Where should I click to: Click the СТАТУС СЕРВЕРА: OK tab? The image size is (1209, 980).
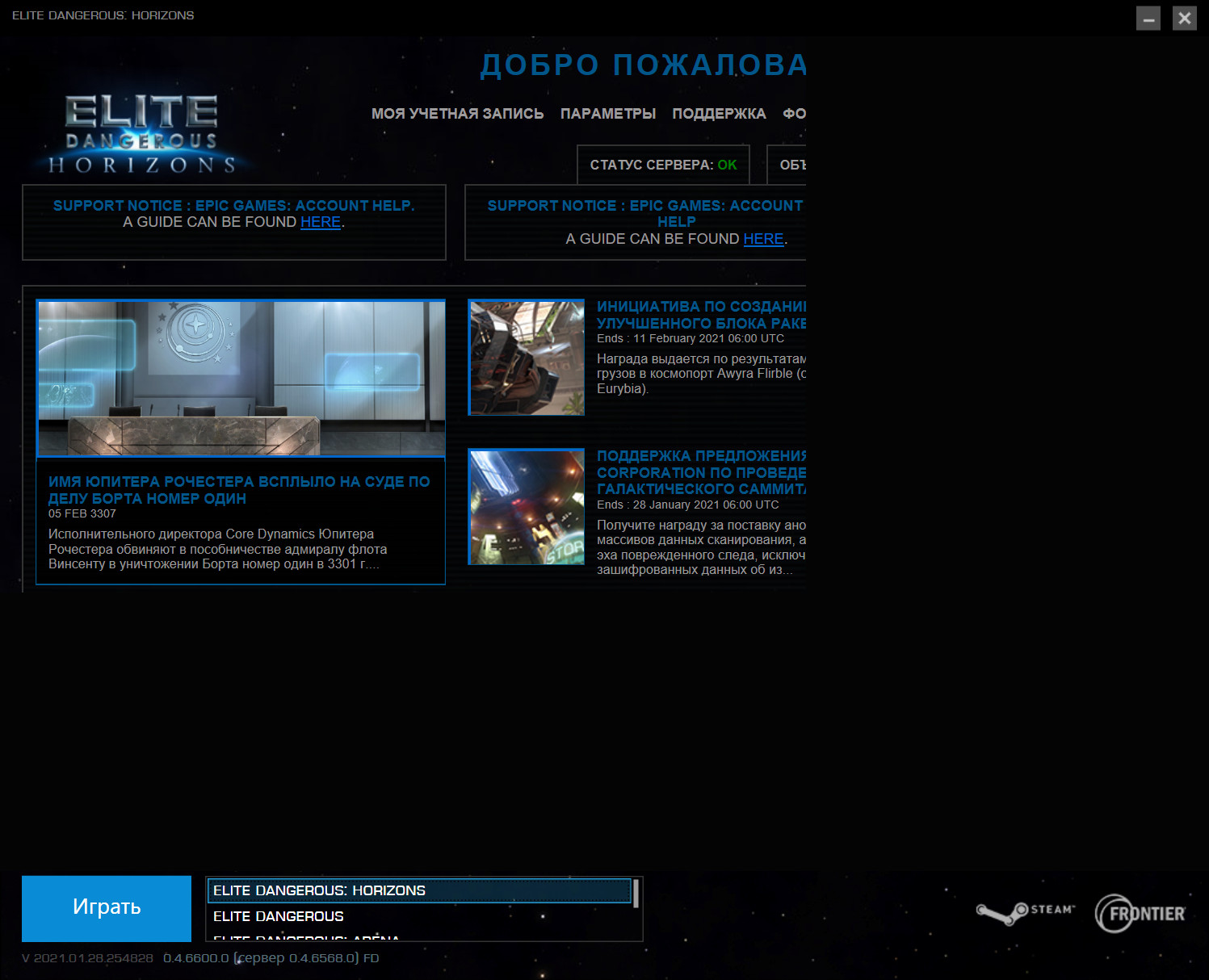663,165
